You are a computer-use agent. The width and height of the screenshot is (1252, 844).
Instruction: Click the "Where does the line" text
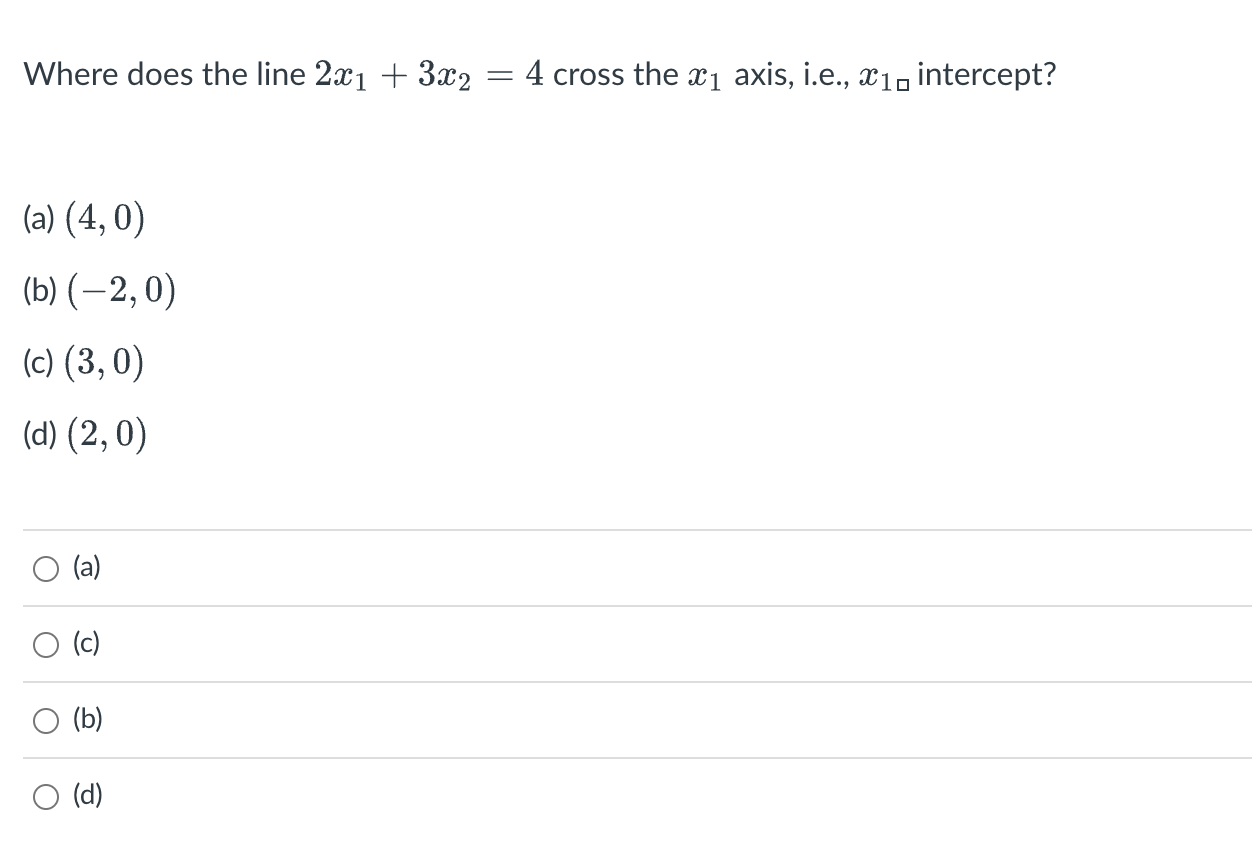click(x=165, y=75)
